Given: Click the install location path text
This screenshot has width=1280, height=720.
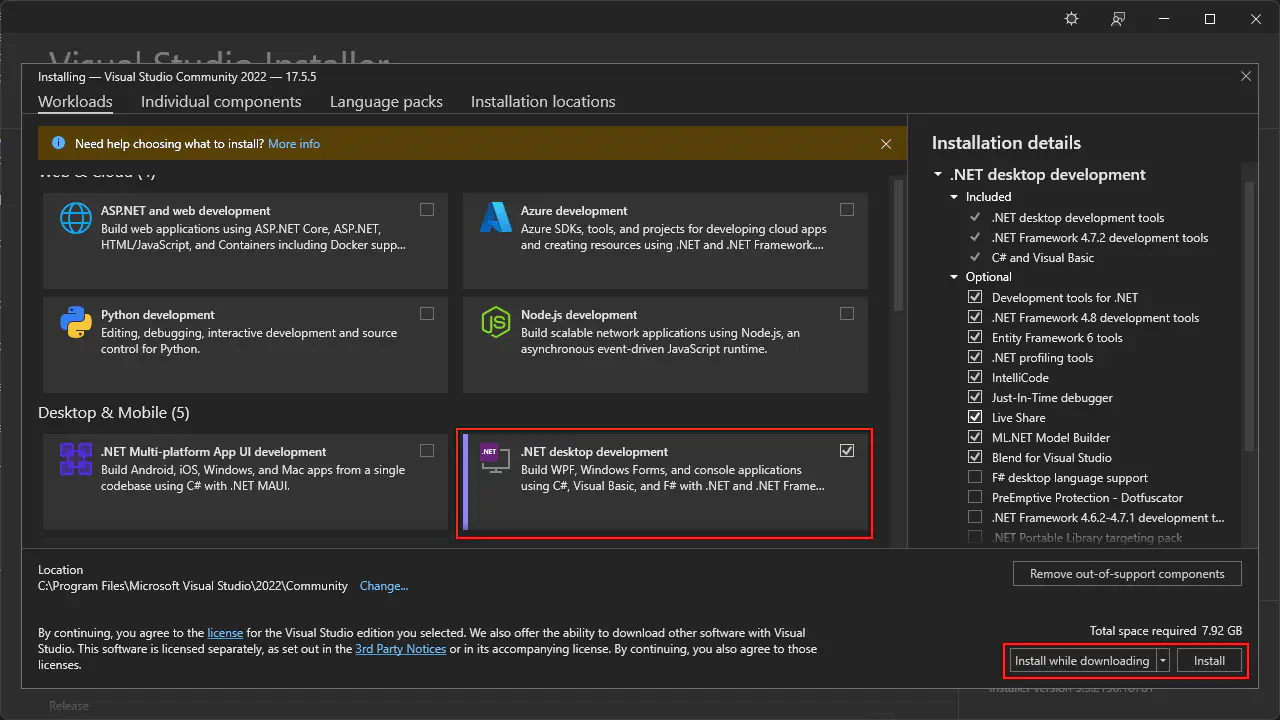Looking at the screenshot, I should 193,586.
